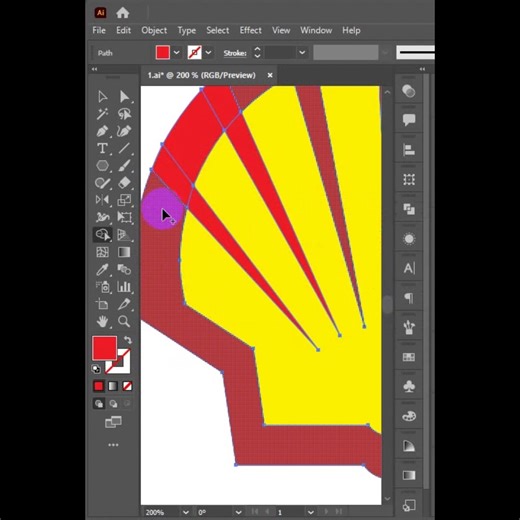520x520 pixels.
Task: Choose the Lasso tool
Action: pyautogui.click(x=124, y=114)
